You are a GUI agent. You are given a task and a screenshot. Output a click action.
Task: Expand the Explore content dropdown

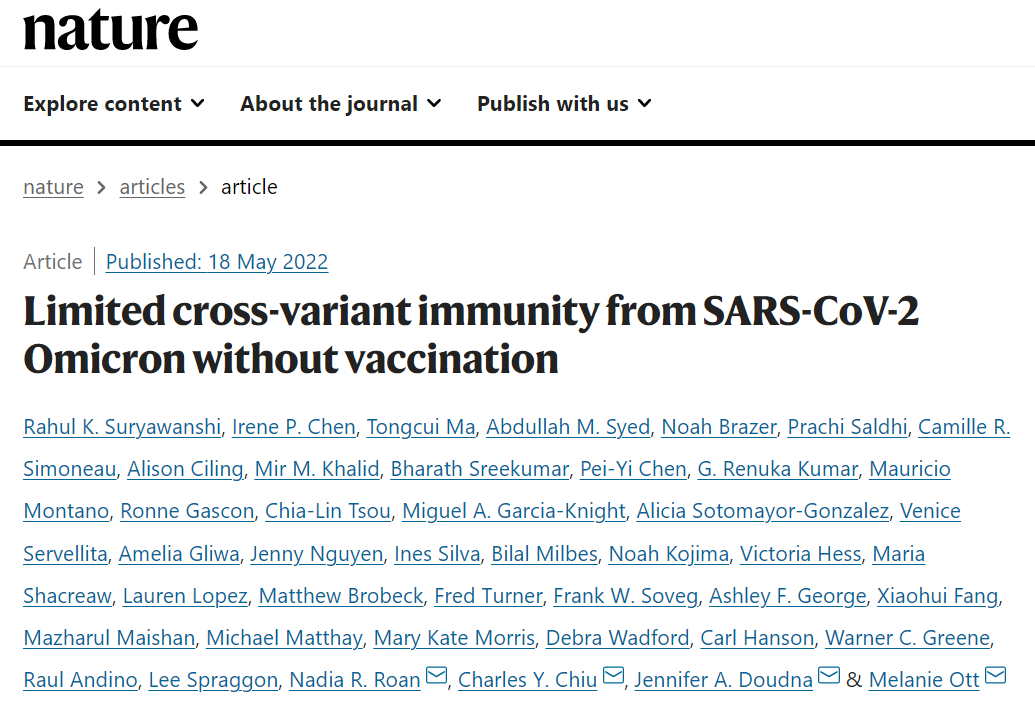point(114,104)
